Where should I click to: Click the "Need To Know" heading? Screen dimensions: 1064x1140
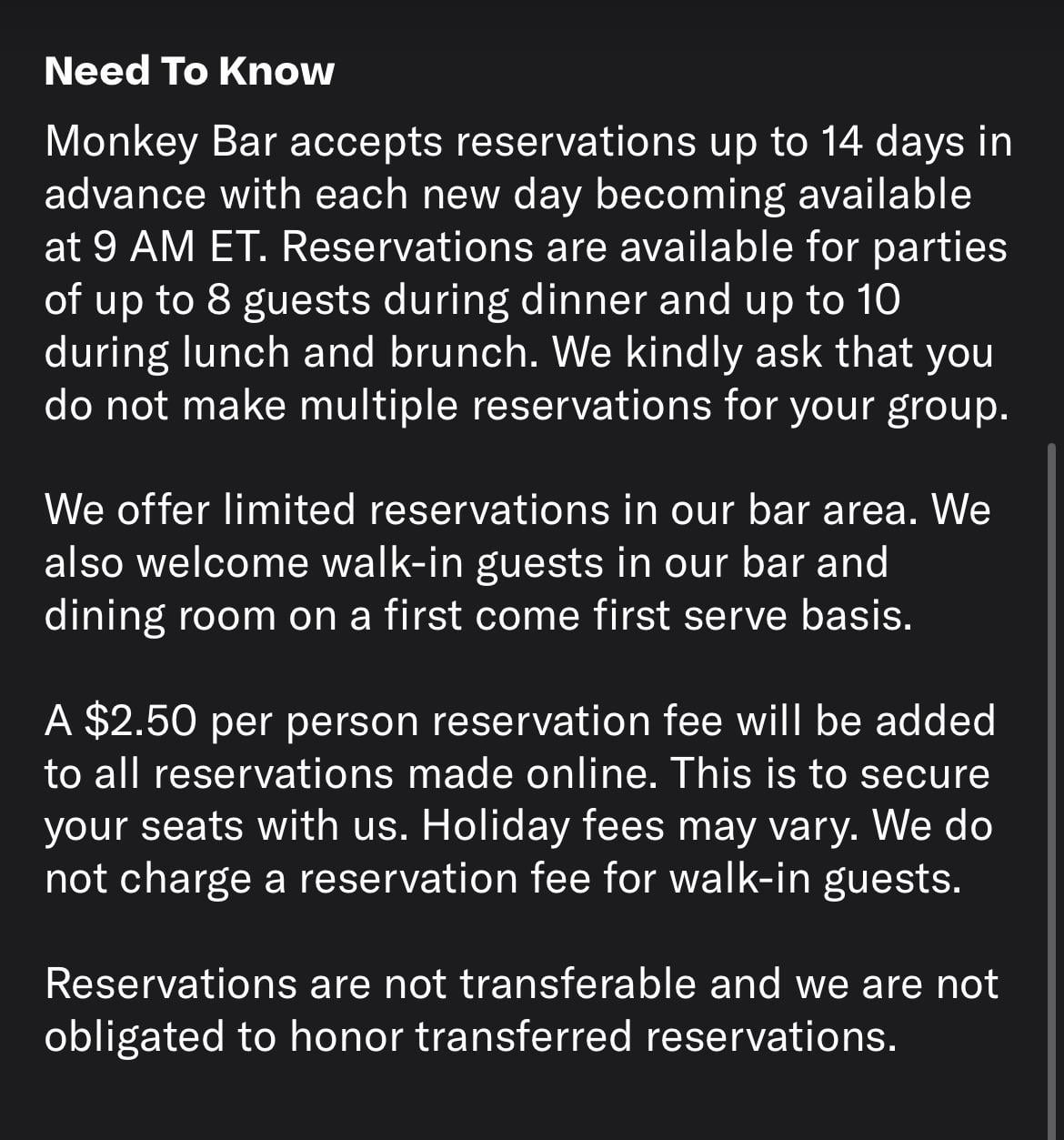click(x=189, y=71)
